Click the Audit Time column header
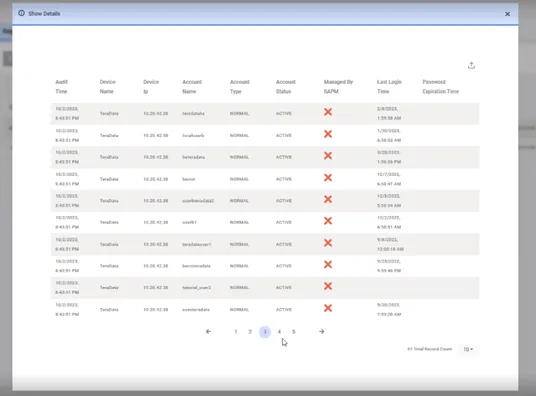Image resolution: width=536 pixels, height=396 pixels. pos(62,87)
